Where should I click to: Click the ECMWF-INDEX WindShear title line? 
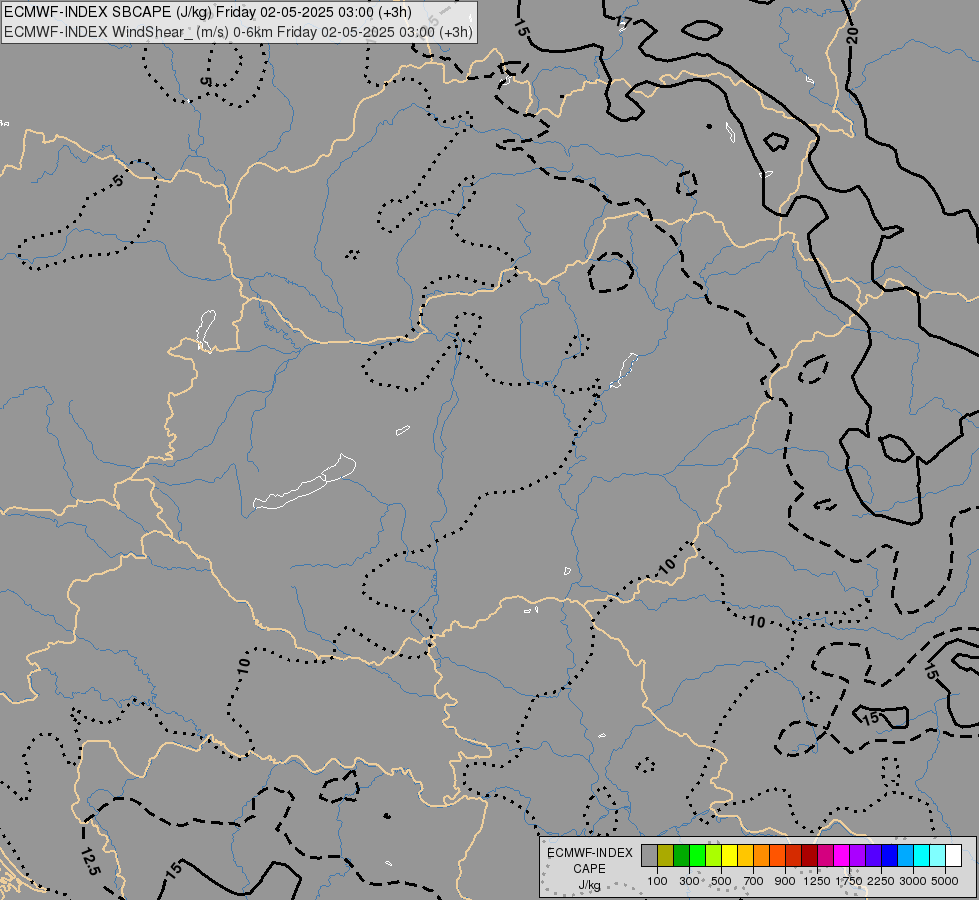coord(238,32)
